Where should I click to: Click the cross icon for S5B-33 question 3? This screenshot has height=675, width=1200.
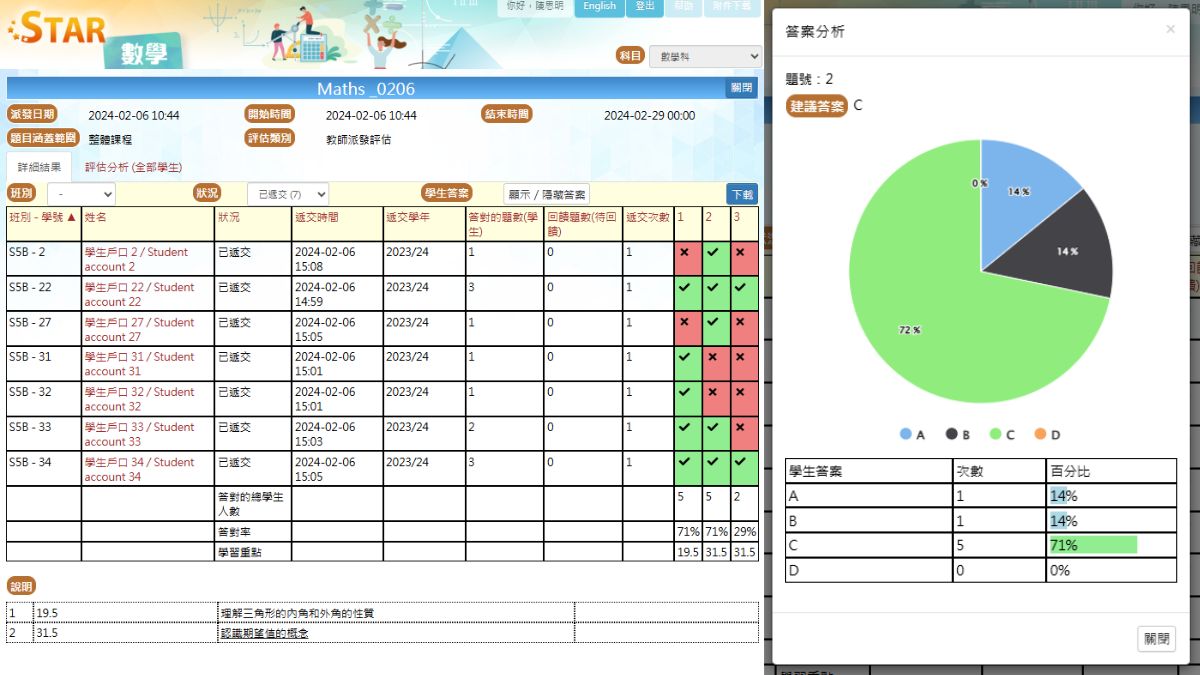pyautogui.click(x=740, y=428)
